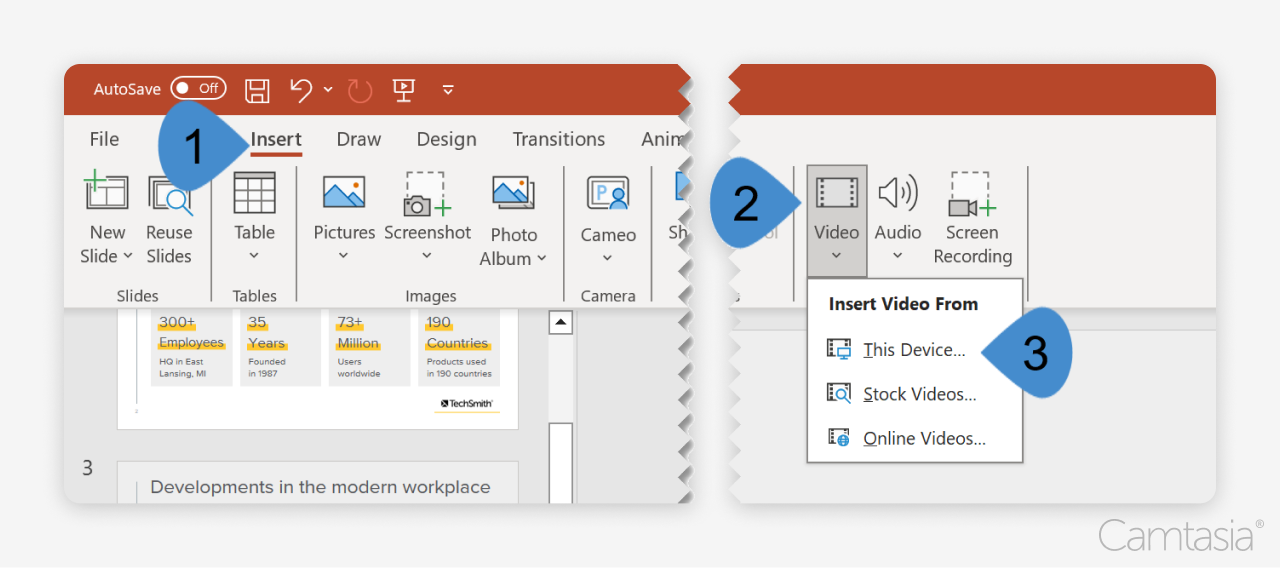Click the Audio speaker icon

[x=898, y=192]
